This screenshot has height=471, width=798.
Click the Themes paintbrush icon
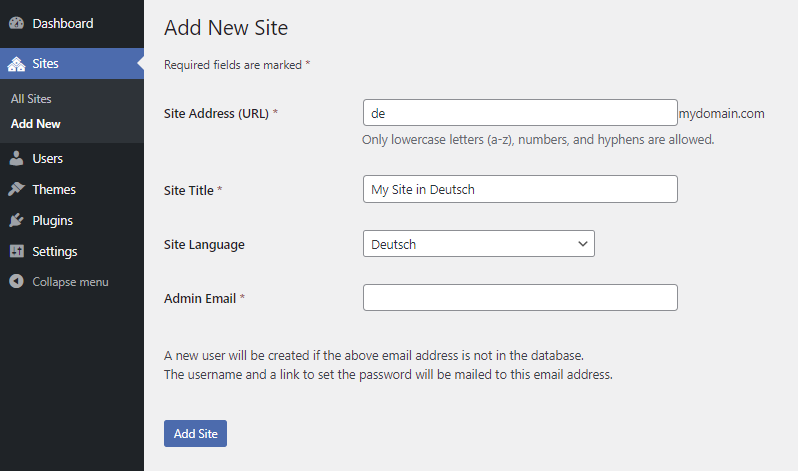point(16,190)
